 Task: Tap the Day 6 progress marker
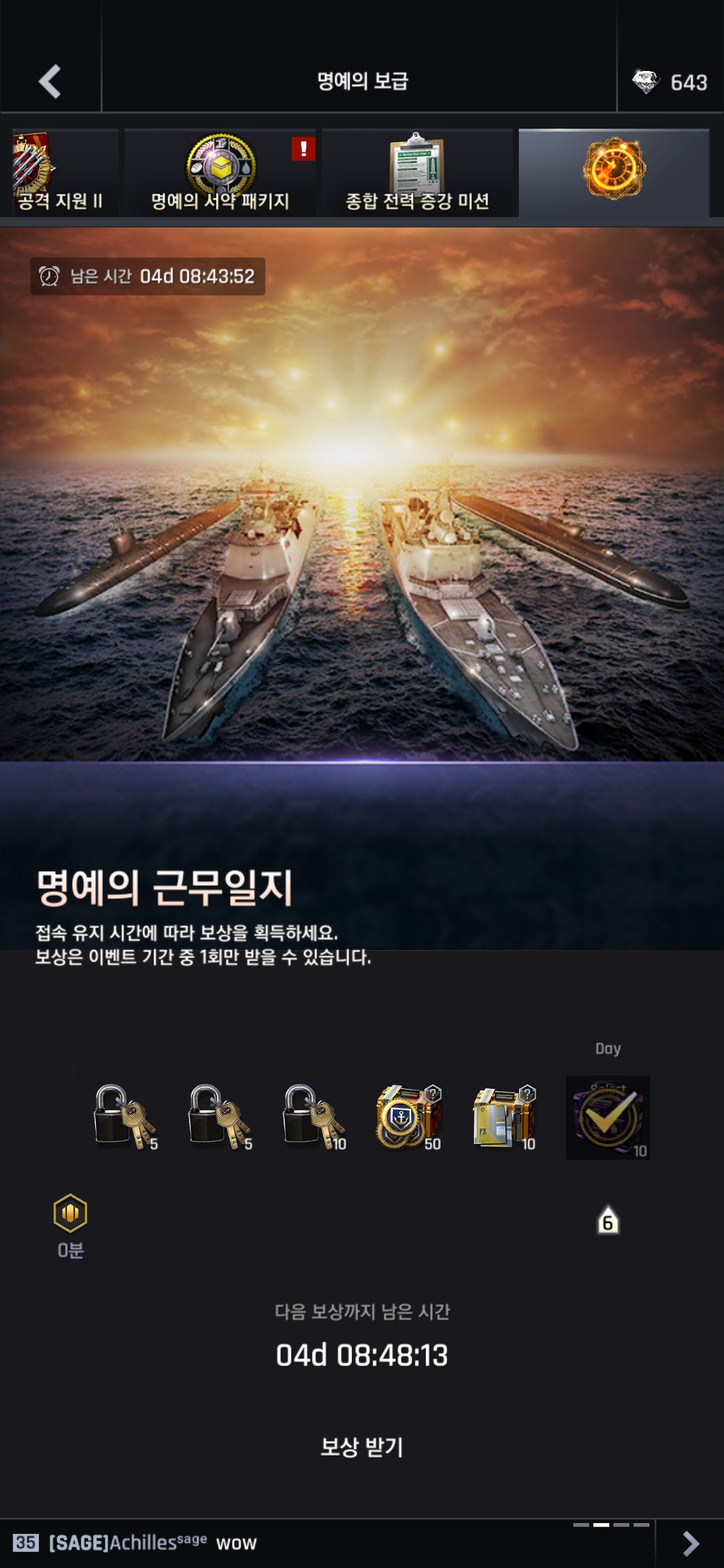[608, 1220]
